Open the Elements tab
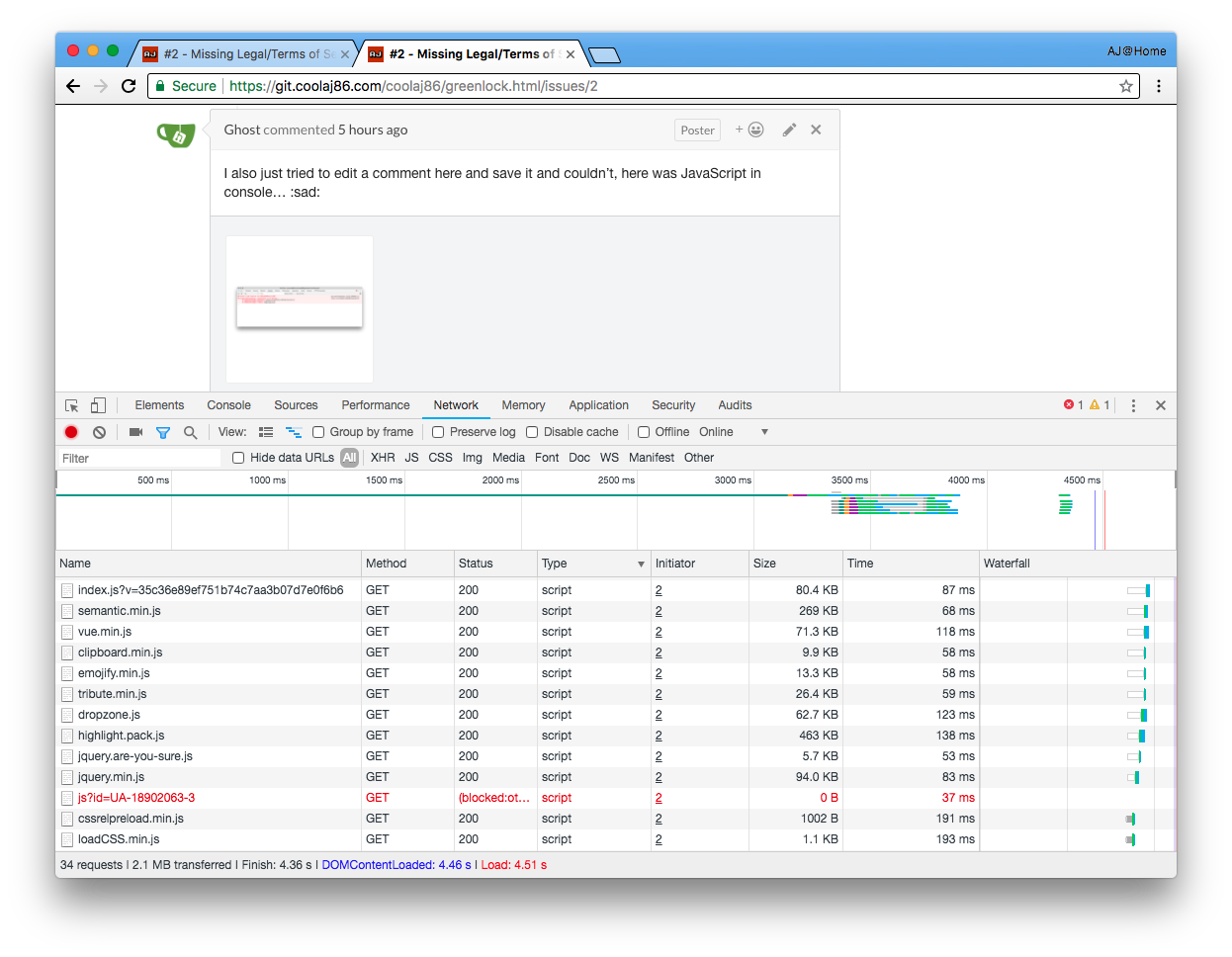The height and width of the screenshot is (957, 1232). click(x=159, y=405)
